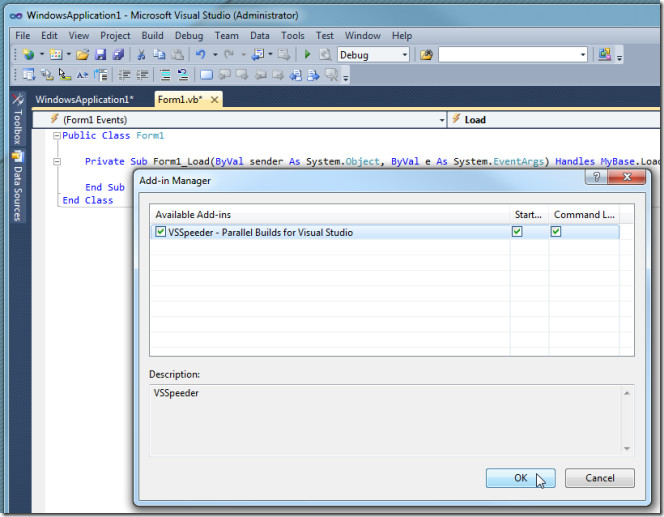Uncheck the VSSpeeder add-in enabled checkbox
Viewport: 664px width, 517px height.
pyautogui.click(x=160, y=232)
